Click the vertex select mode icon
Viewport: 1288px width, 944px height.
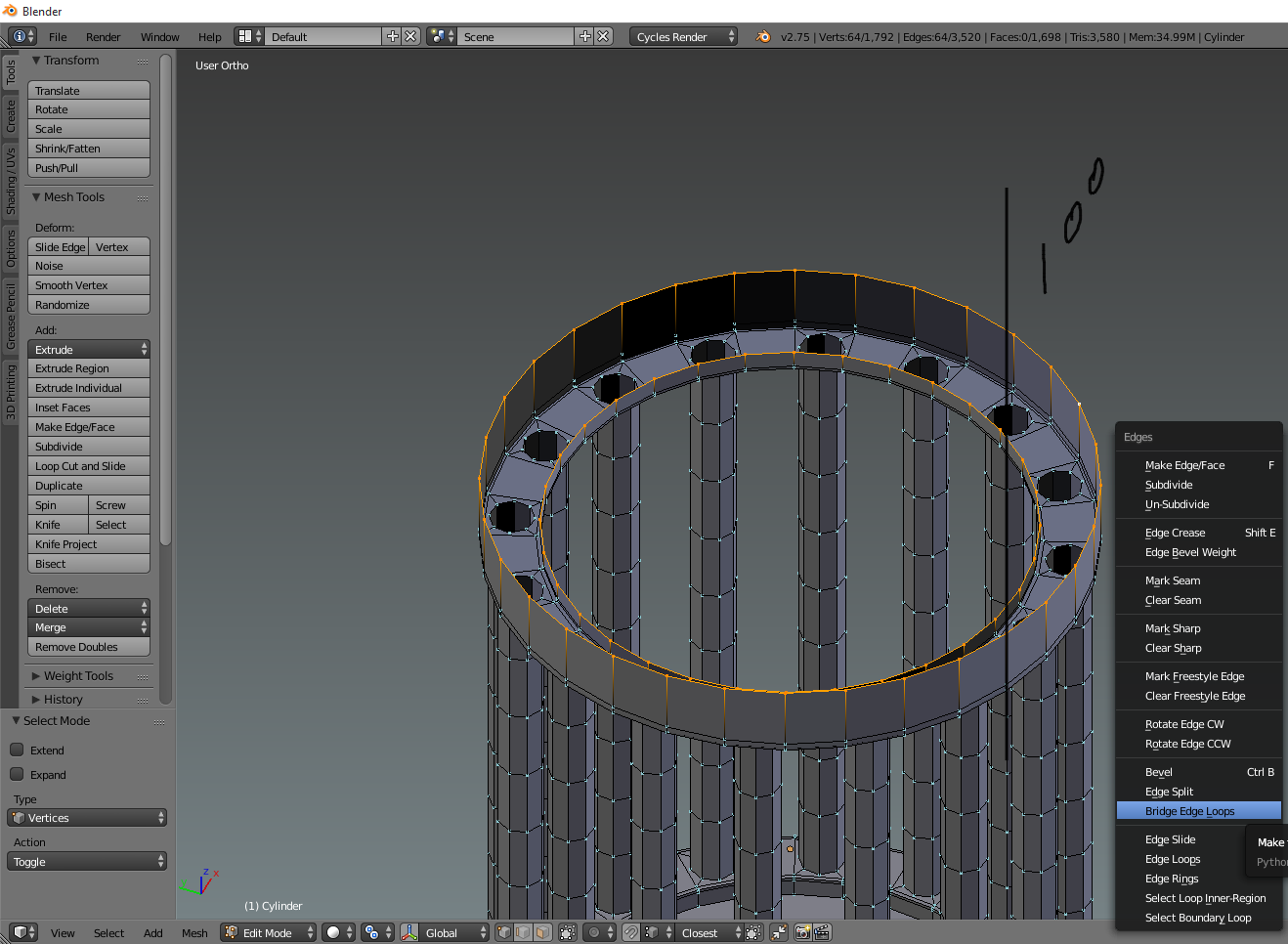pos(504,932)
